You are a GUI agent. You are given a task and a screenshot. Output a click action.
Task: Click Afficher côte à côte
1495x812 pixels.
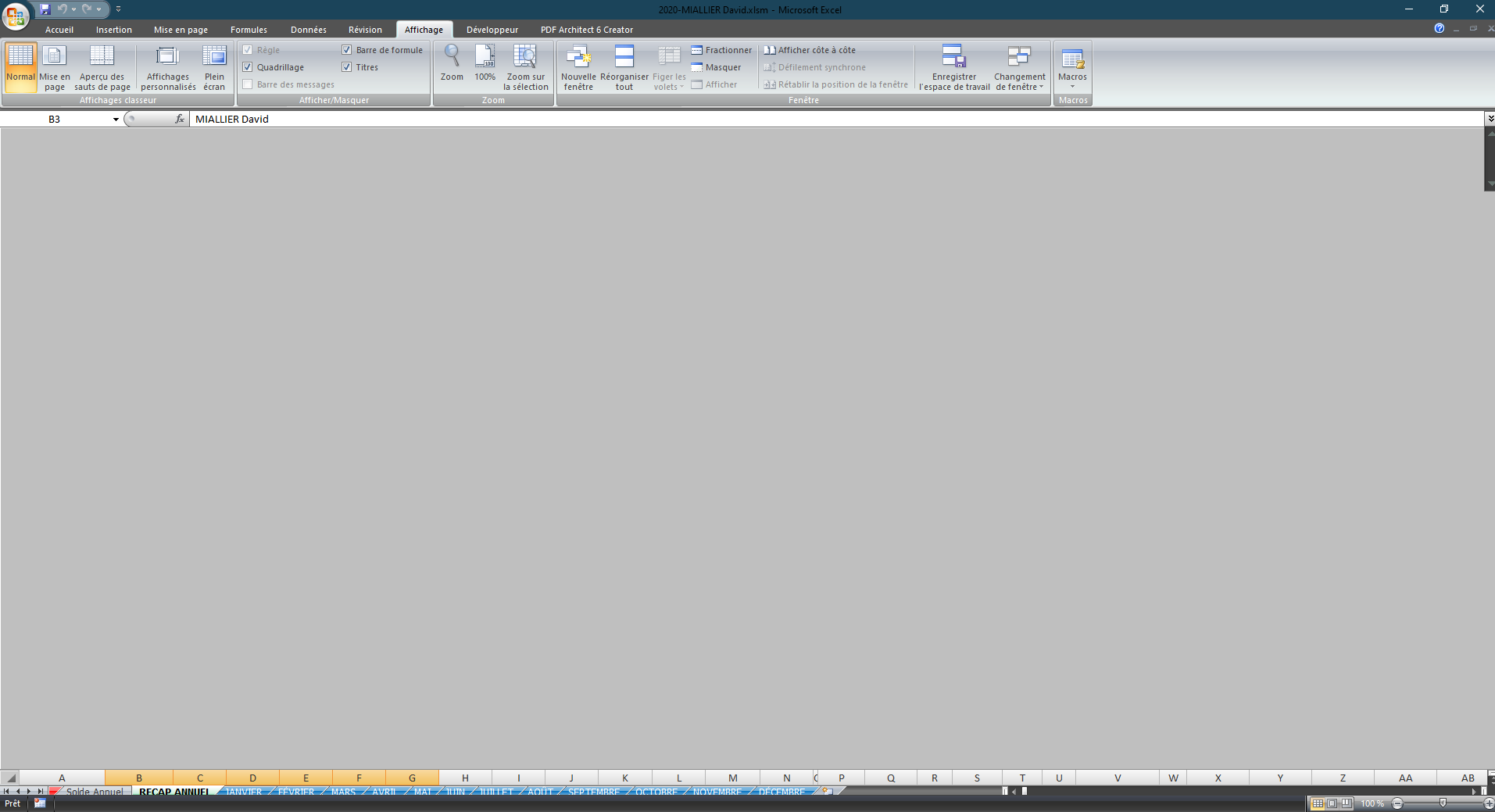pyautogui.click(x=810, y=50)
